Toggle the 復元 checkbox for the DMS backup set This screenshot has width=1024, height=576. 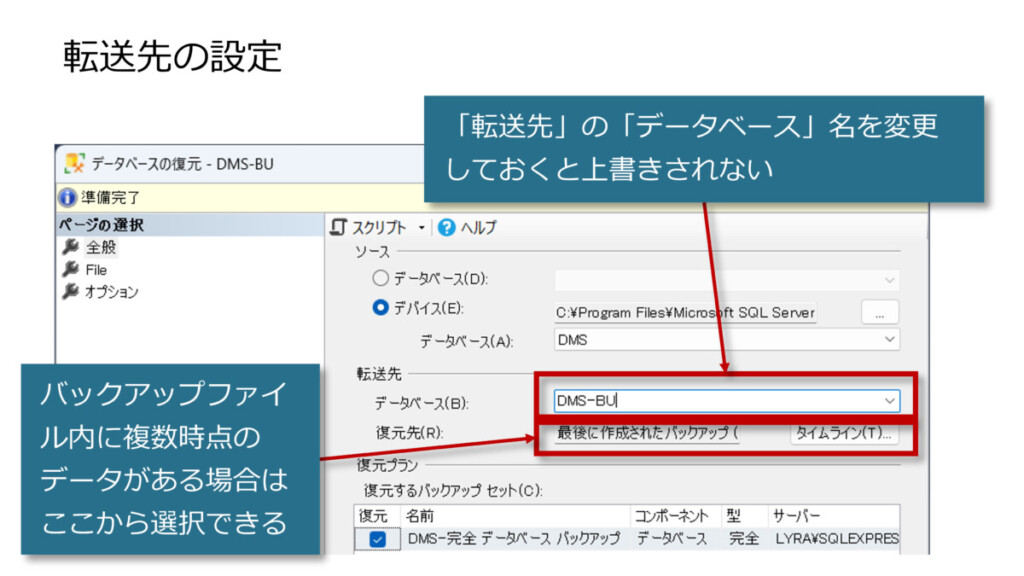tap(378, 540)
